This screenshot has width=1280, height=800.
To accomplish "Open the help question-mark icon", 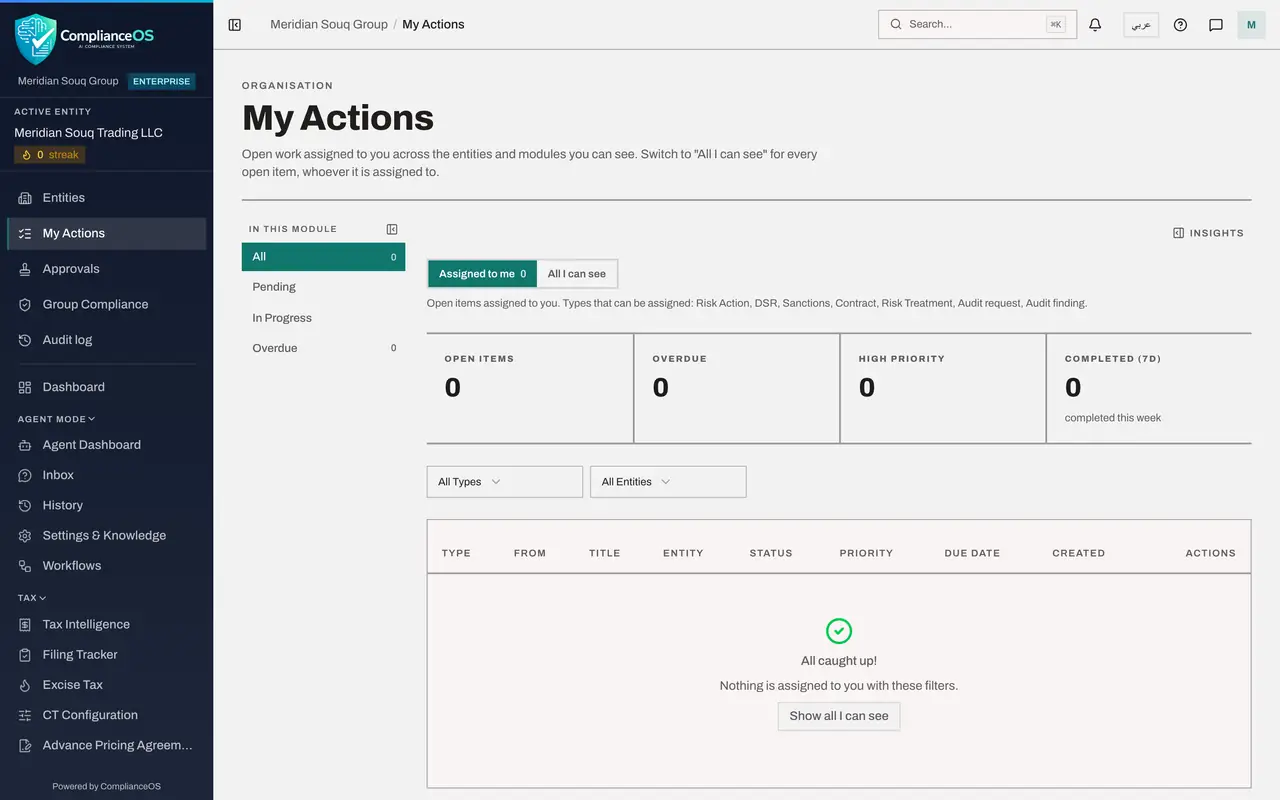I will point(1180,24).
